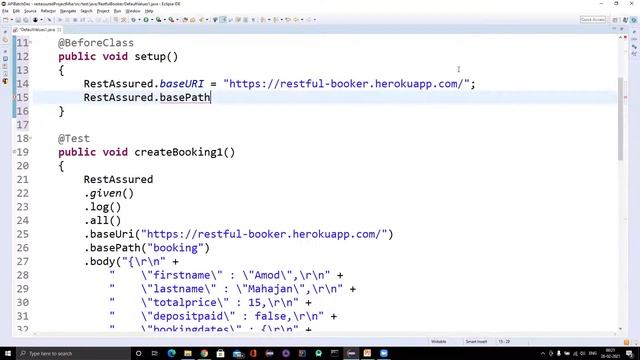Open File Explorer from the taskbar
This screenshot has width=640, height=360.
click(187, 353)
